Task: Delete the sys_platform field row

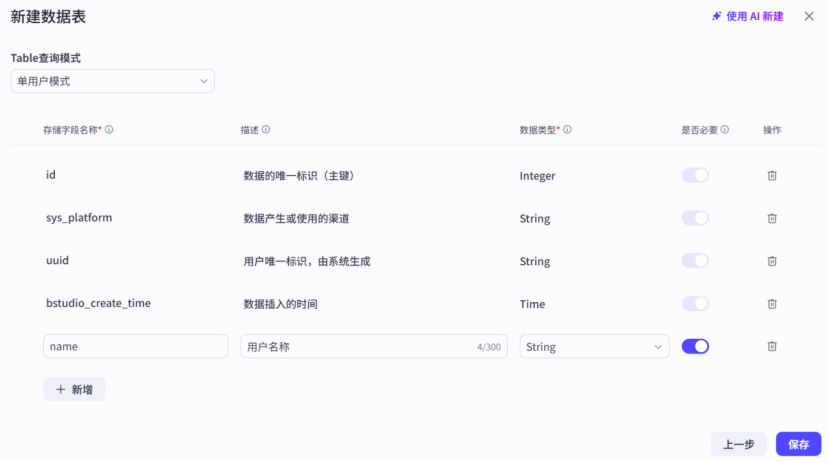Action: click(771, 218)
